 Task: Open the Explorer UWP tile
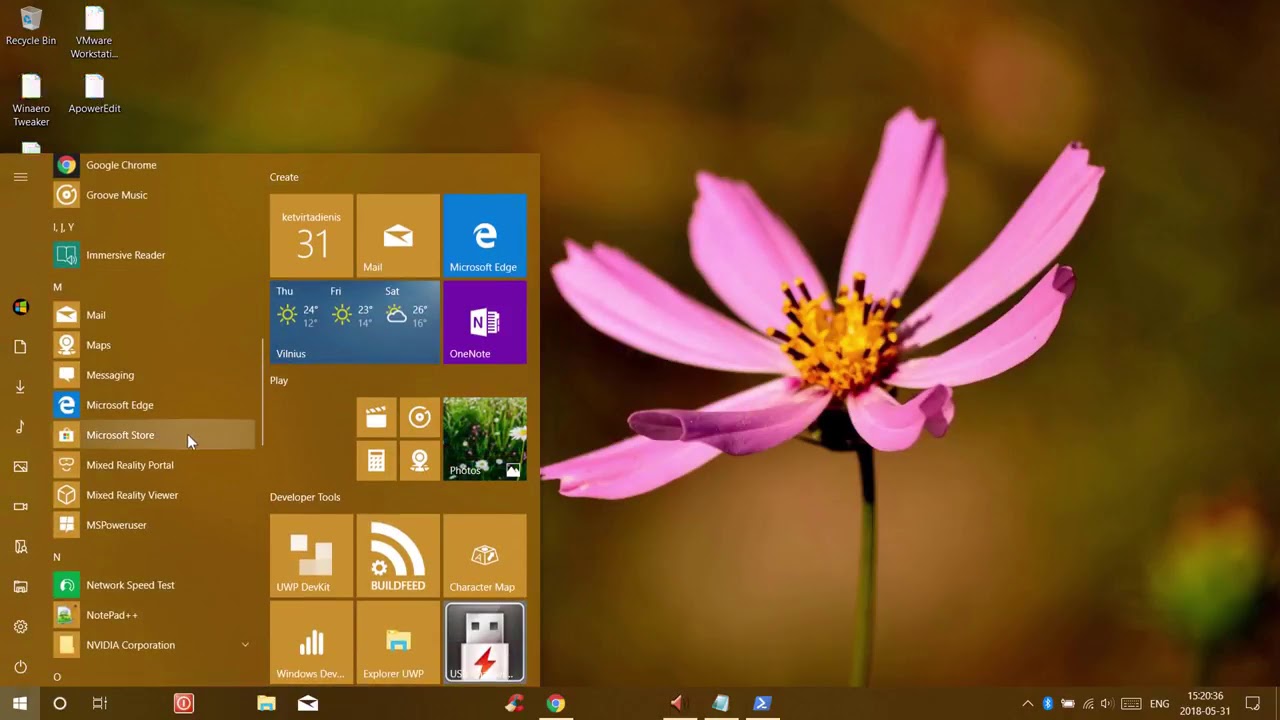tap(398, 643)
